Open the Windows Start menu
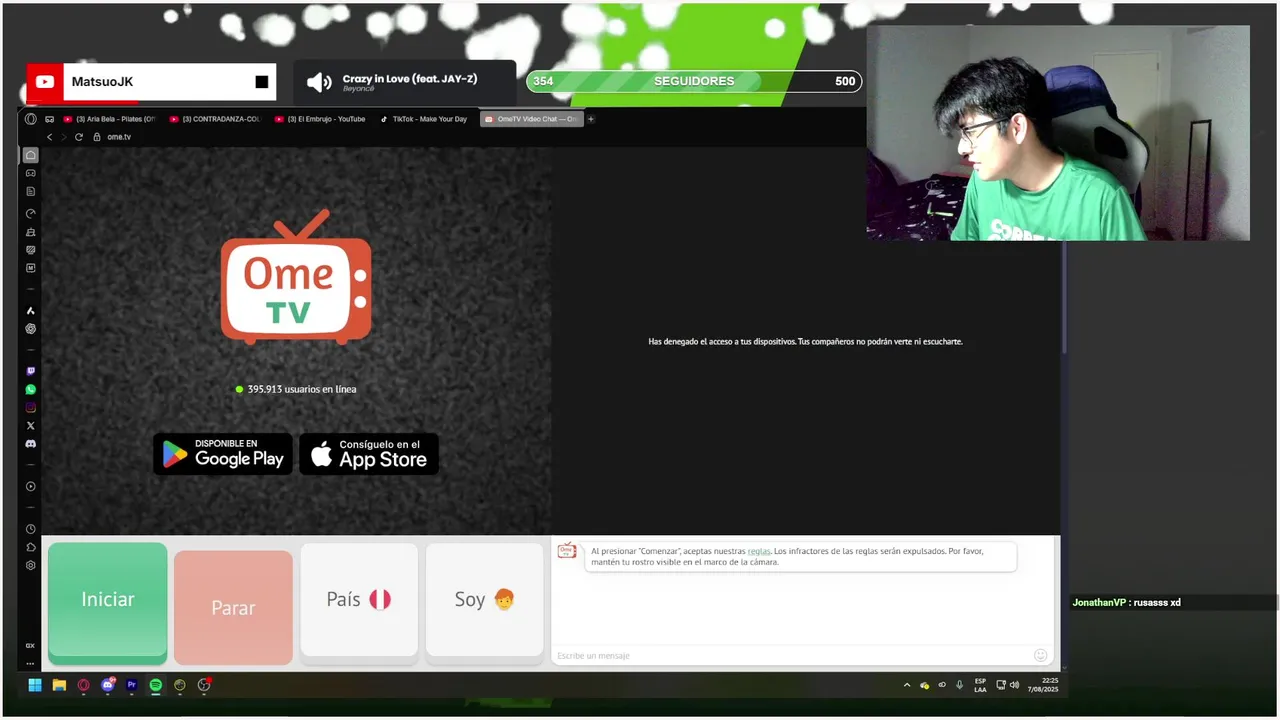Viewport: 1280px width, 720px height. 35,685
